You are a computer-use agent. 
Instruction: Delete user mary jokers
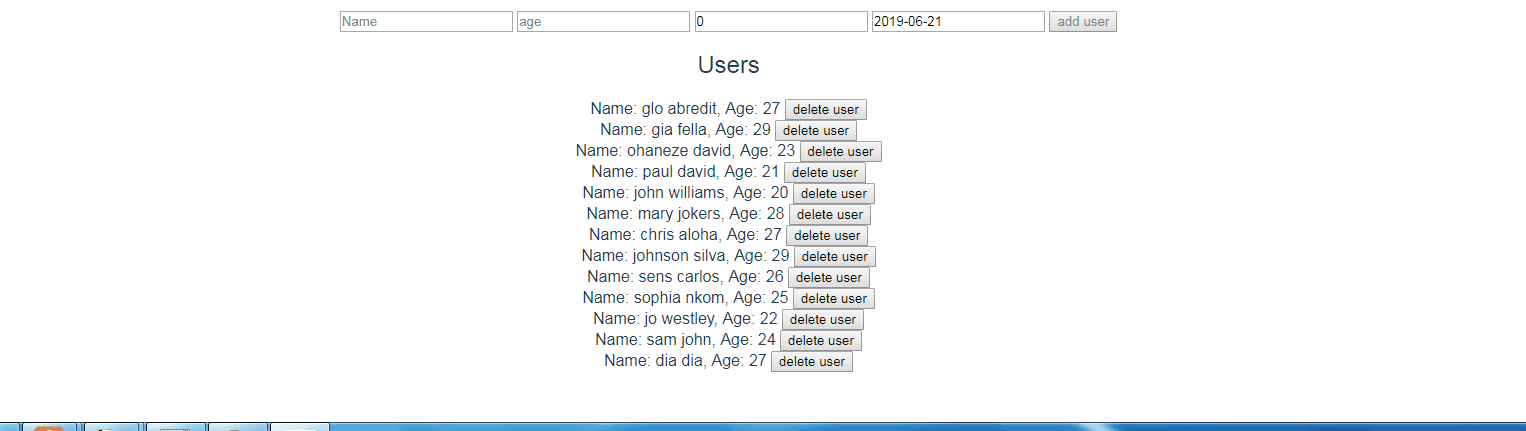[830, 215]
